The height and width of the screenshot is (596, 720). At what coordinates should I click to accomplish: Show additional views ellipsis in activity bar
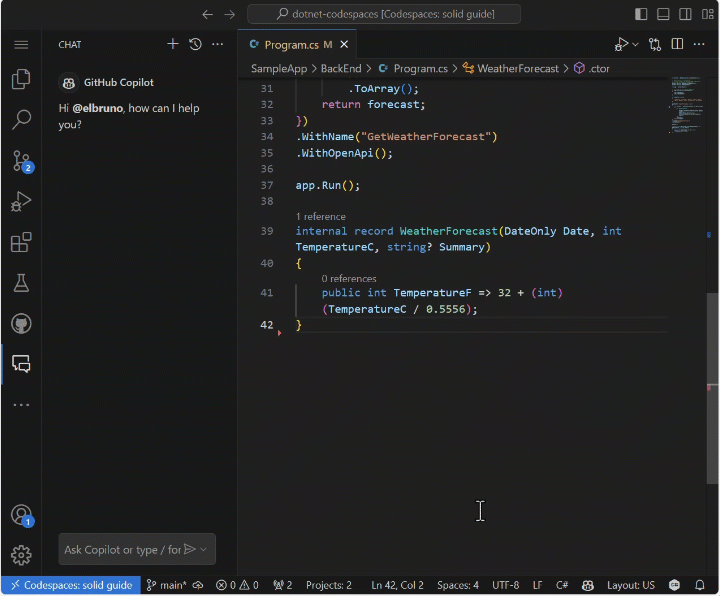[x=21, y=405]
